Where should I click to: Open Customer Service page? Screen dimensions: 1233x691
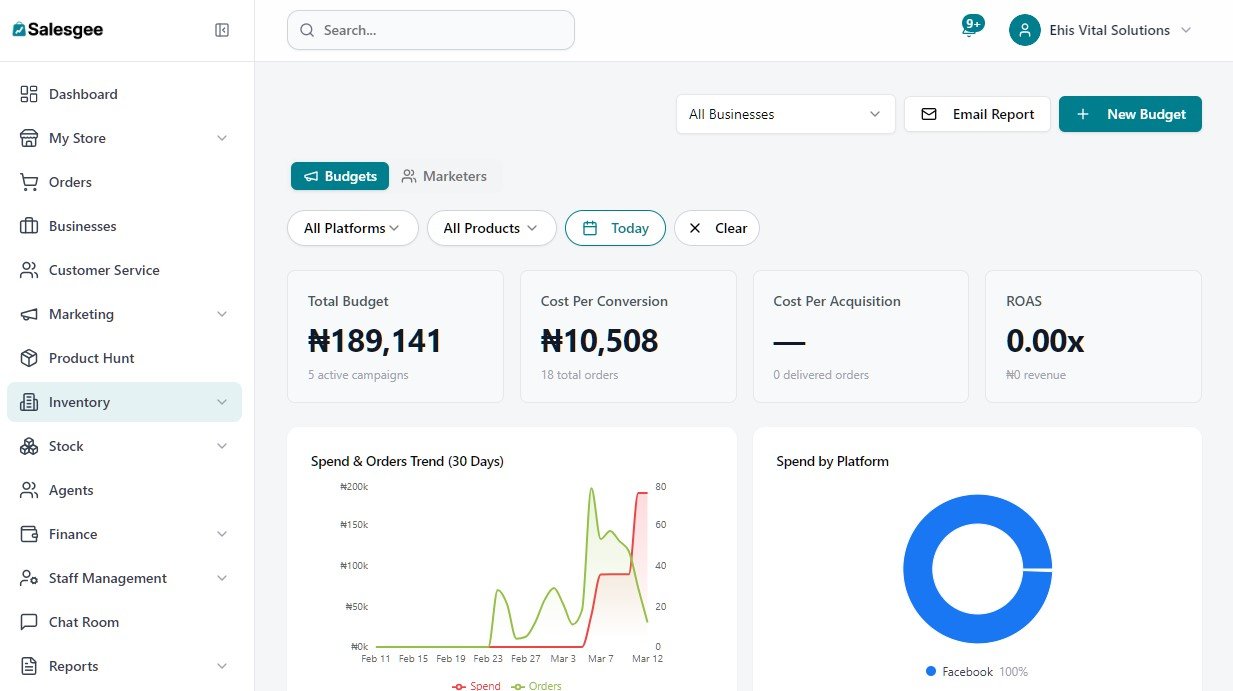pos(103,270)
